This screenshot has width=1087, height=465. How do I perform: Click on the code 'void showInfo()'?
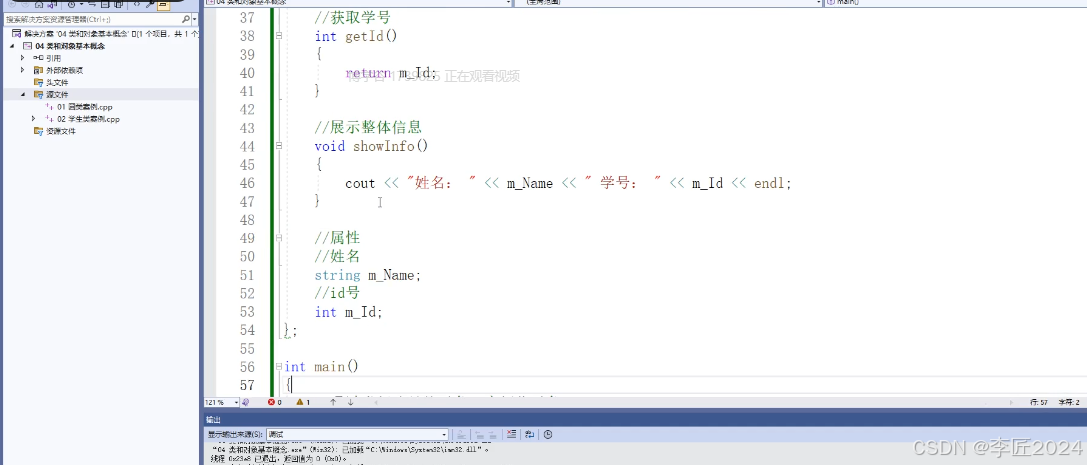pos(371,146)
